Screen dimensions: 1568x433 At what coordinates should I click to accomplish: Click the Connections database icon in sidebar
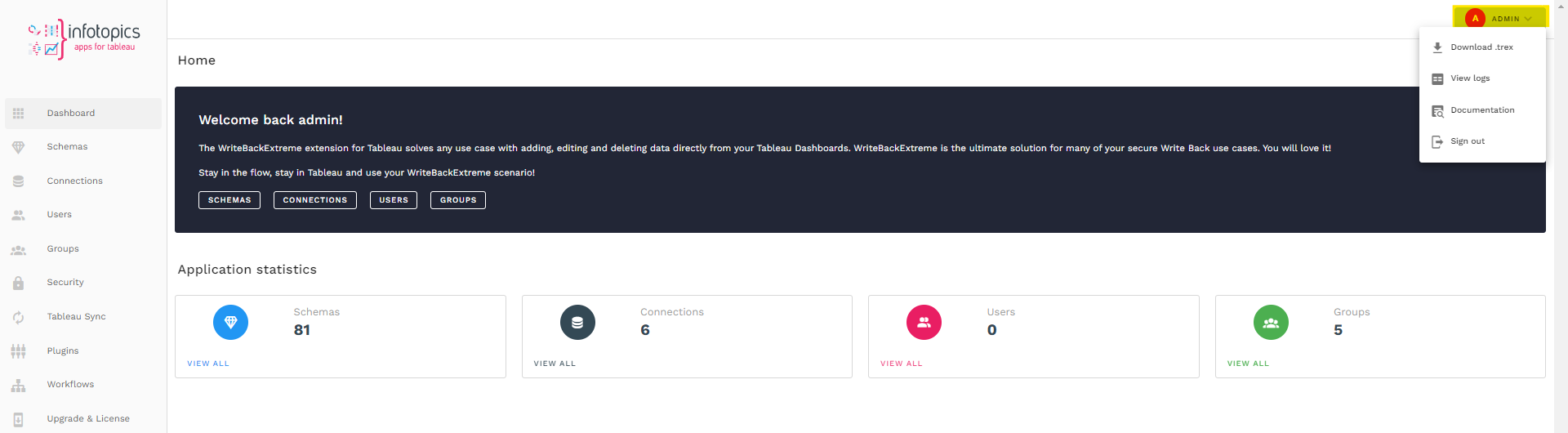[x=18, y=181]
